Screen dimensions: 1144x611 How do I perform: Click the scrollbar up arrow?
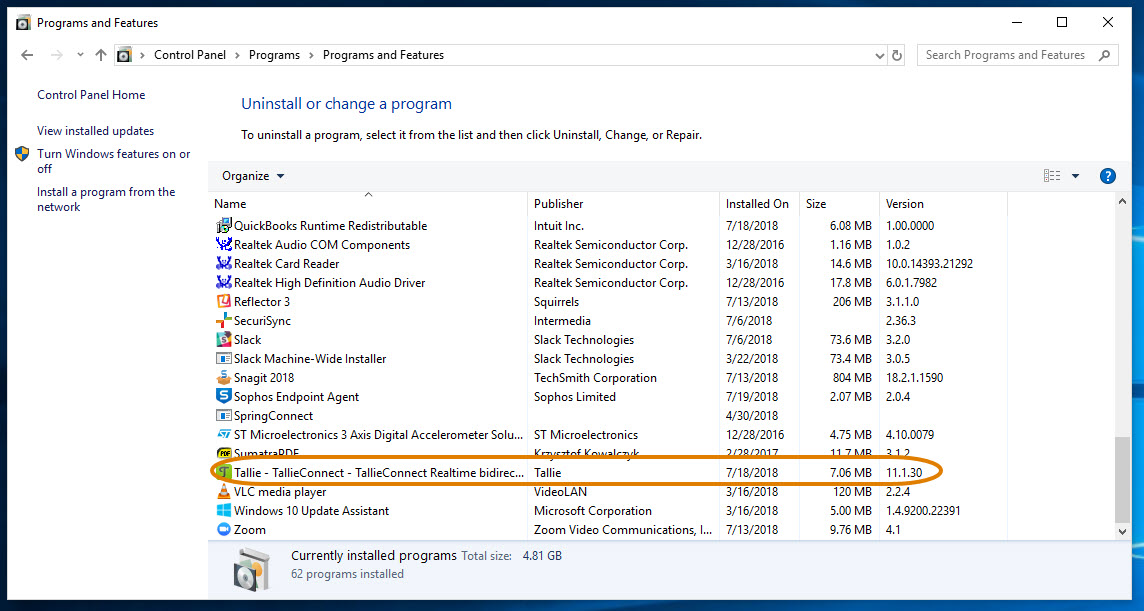1123,201
